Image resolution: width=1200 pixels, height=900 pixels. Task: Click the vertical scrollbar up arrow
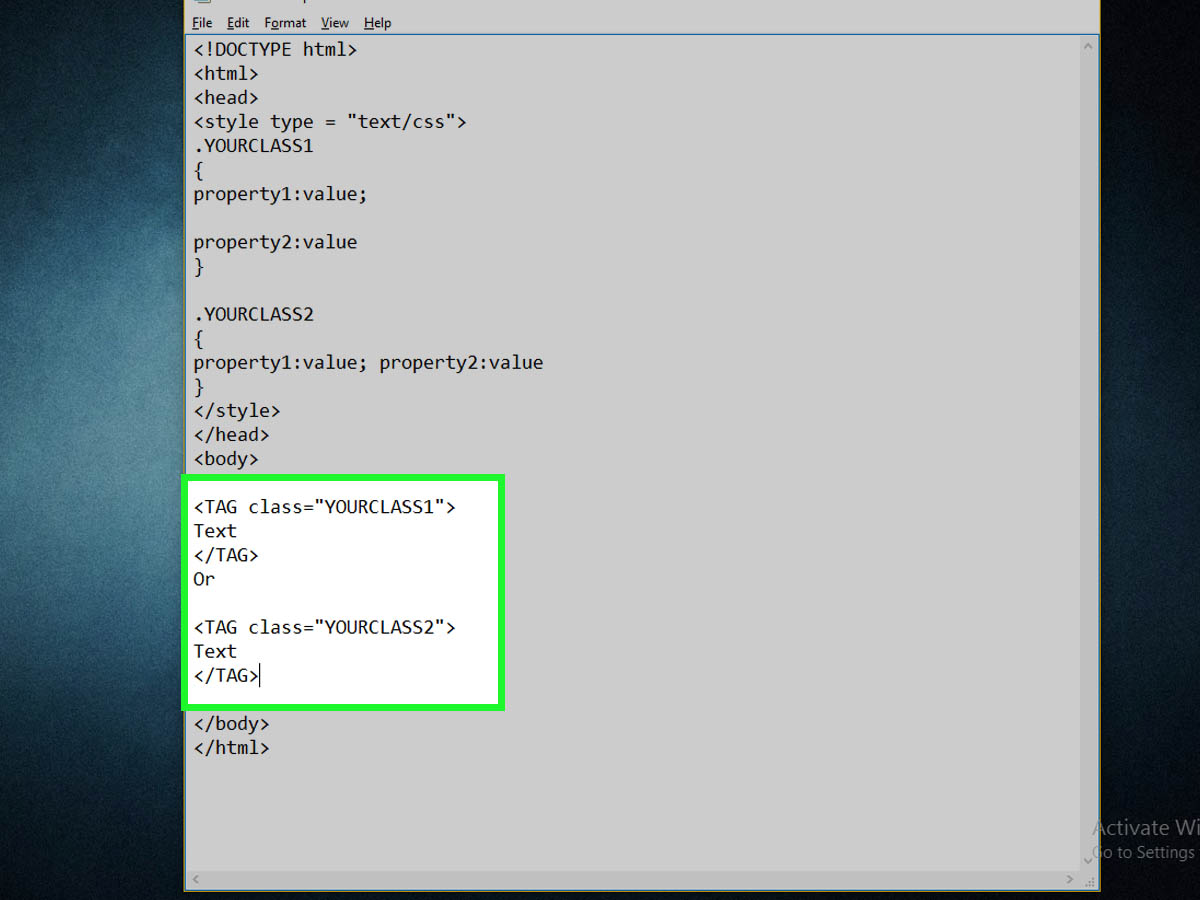1089,46
